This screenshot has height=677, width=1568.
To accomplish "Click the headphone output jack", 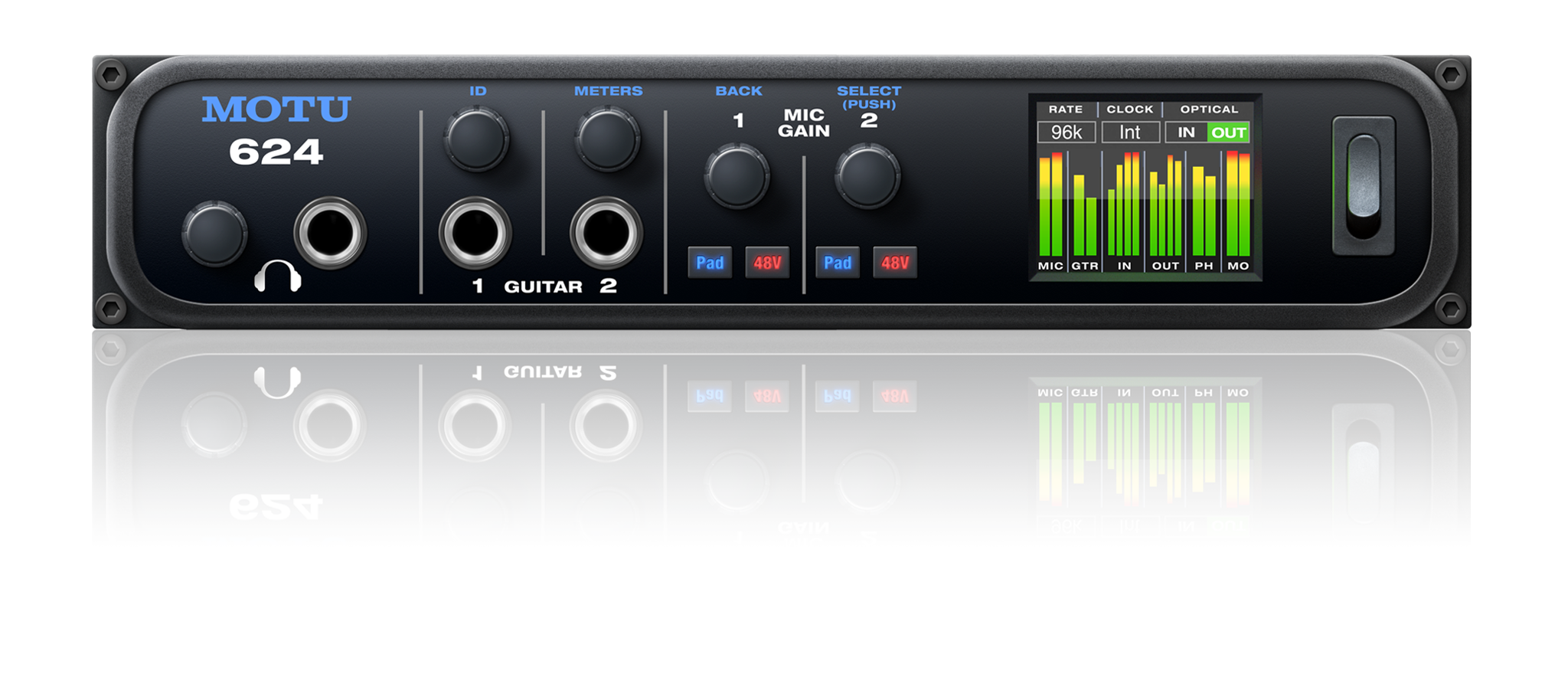I will tap(330, 233).
